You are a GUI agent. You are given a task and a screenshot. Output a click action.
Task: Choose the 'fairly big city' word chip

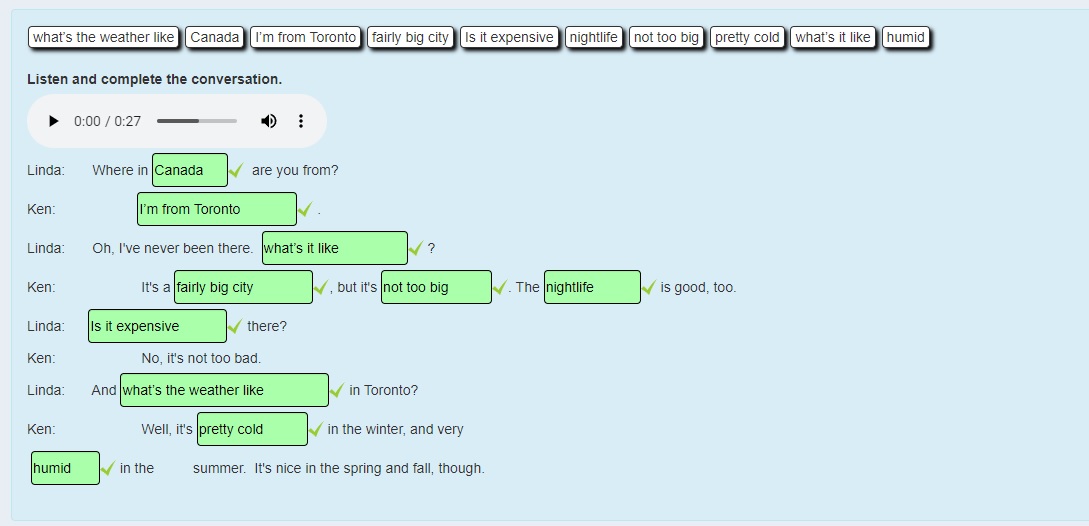click(x=410, y=37)
